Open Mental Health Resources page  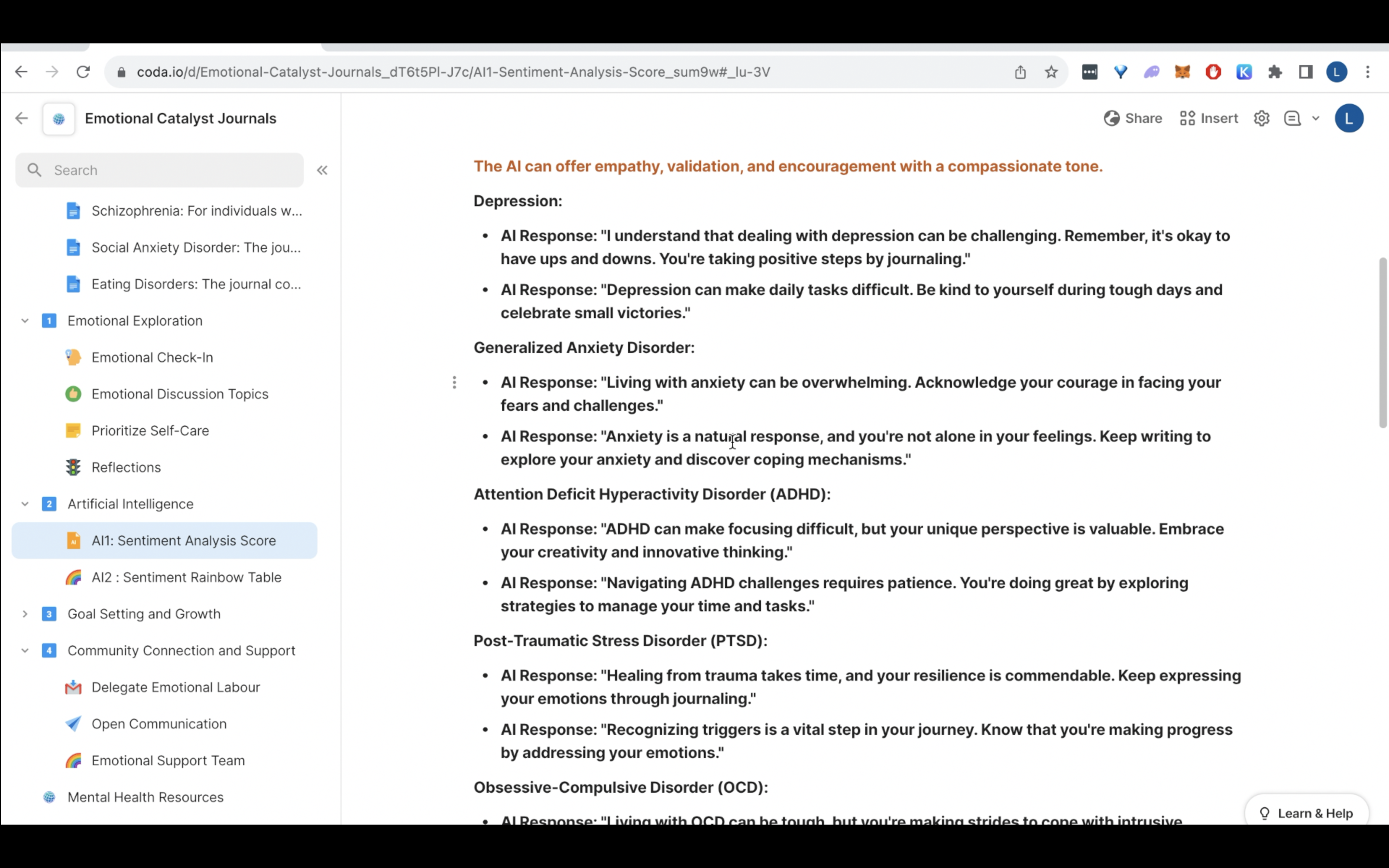(145, 797)
